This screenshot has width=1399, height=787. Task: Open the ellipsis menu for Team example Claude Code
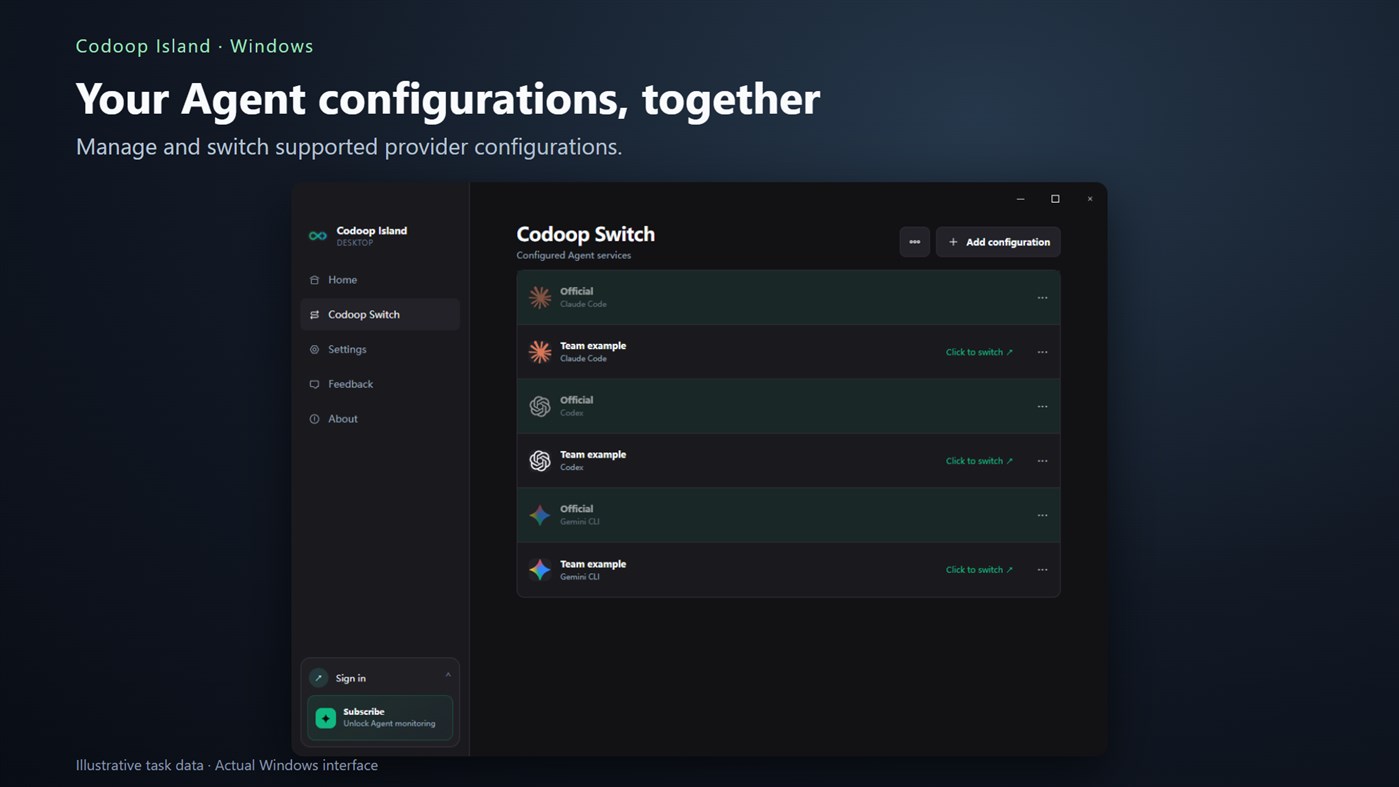coord(1042,352)
